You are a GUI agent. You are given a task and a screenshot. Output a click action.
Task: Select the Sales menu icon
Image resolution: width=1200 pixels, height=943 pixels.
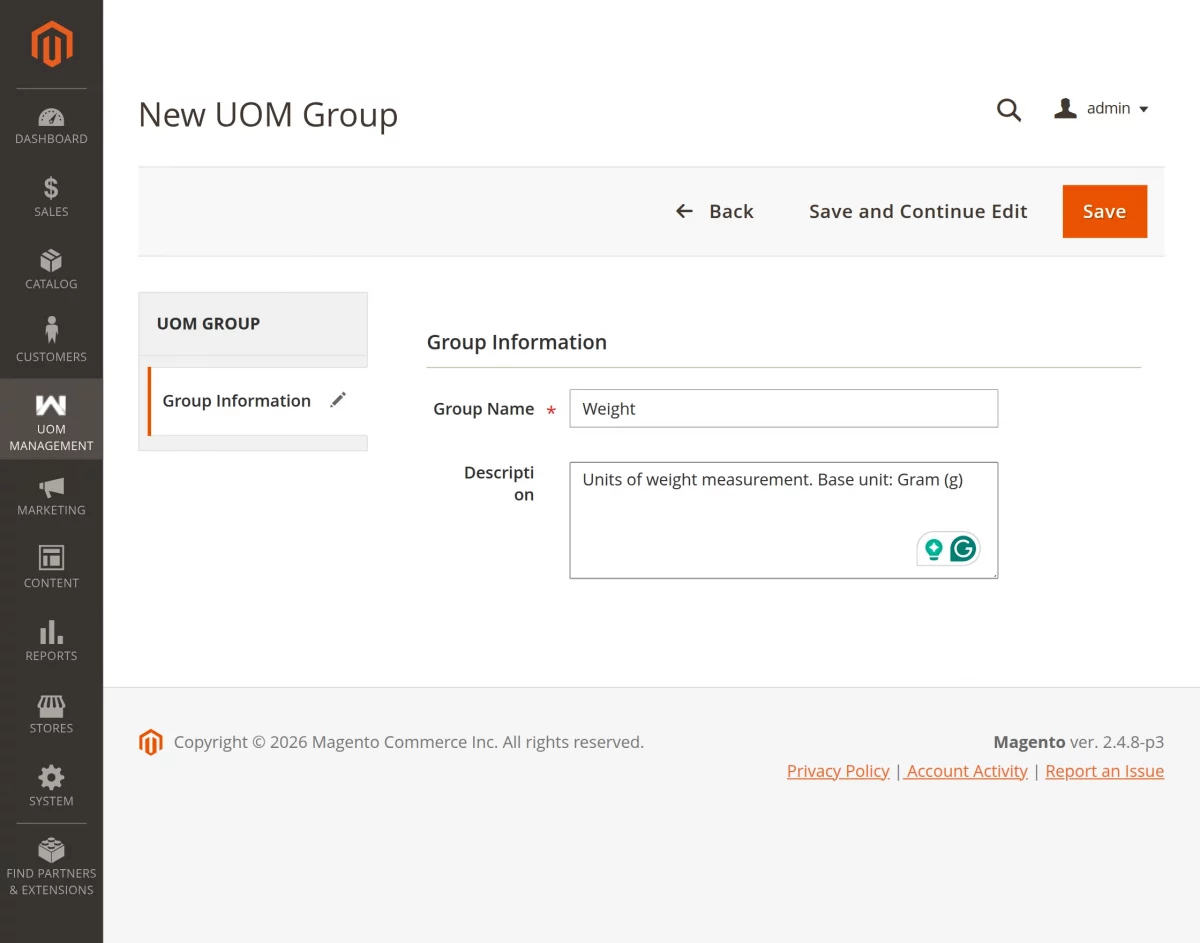pos(51,190)
